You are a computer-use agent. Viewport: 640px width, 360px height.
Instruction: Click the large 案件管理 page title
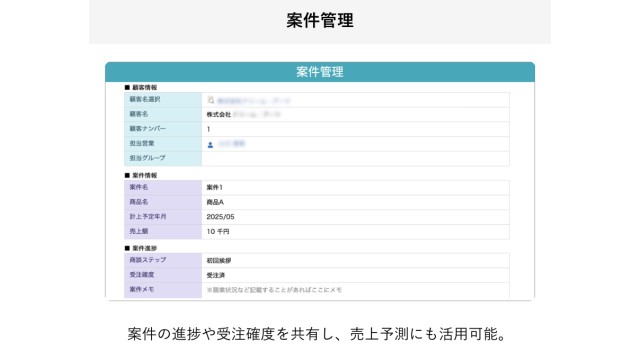click(x=320, y=20)
